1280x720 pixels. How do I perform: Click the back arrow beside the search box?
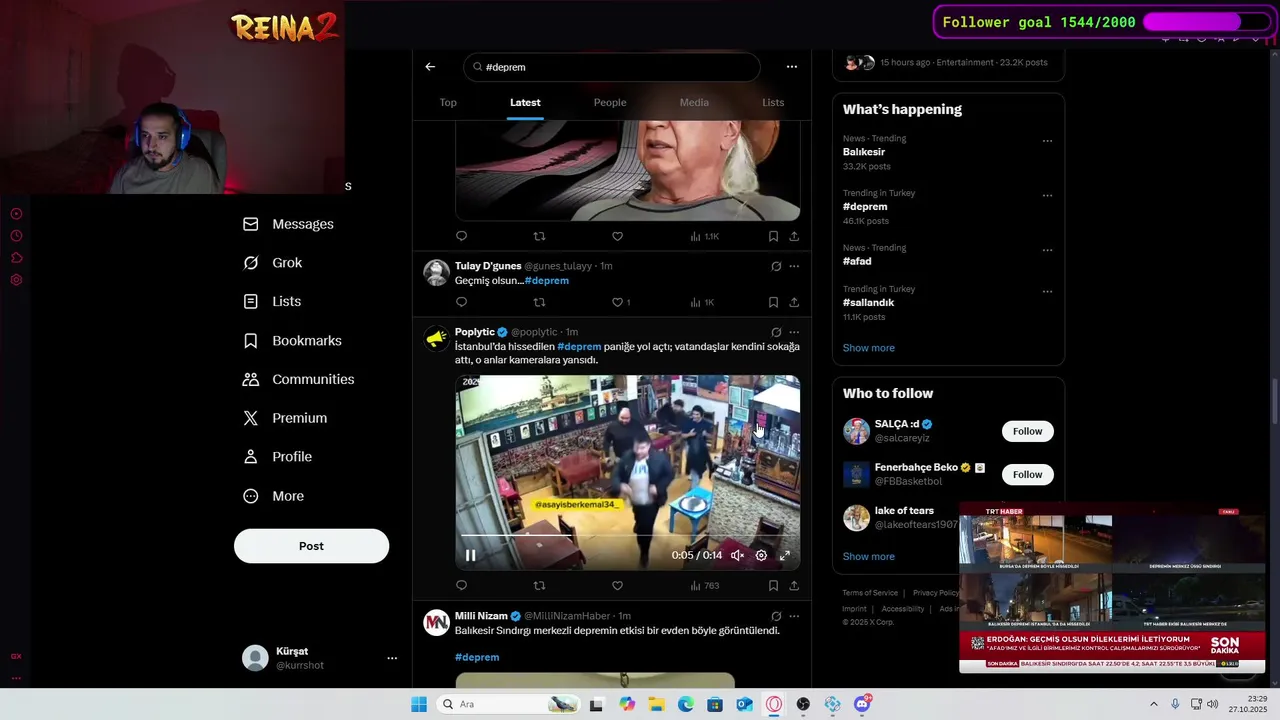point(430,67)
